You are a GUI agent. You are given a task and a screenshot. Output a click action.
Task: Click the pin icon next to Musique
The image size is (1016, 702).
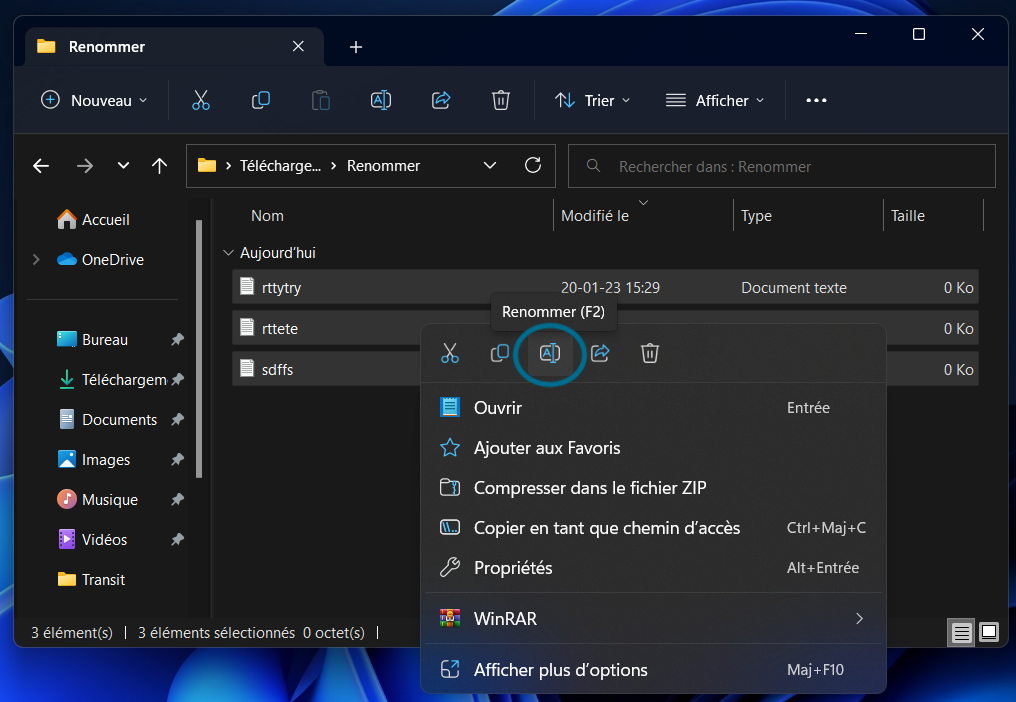pyautogui.click(x=177, y=499)
